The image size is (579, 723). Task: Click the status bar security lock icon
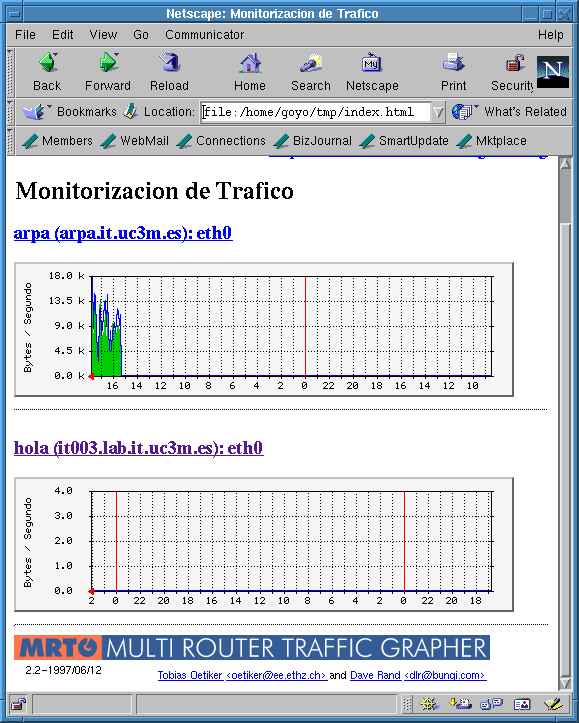(19, 704)
